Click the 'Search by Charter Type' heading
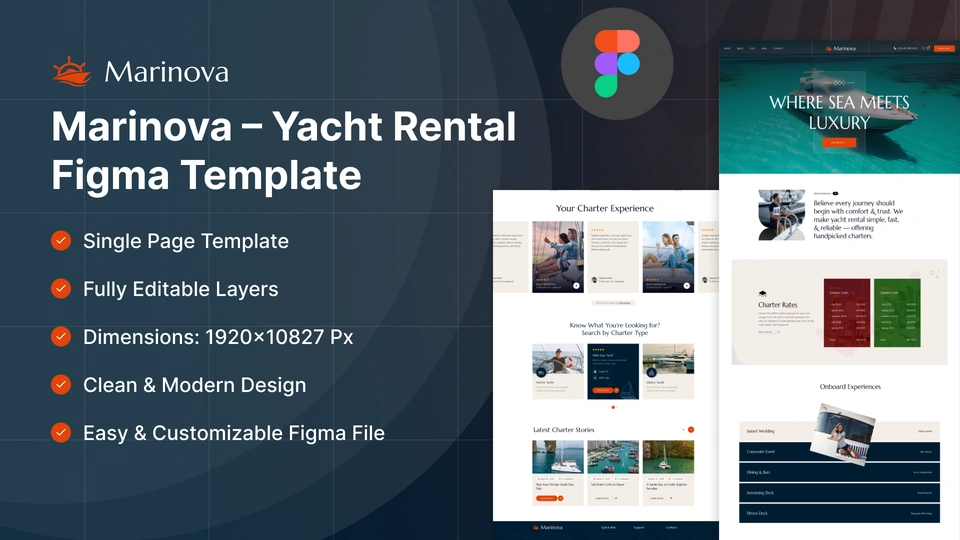Viewport: 960px width, 540px height. tap(614, 332)
